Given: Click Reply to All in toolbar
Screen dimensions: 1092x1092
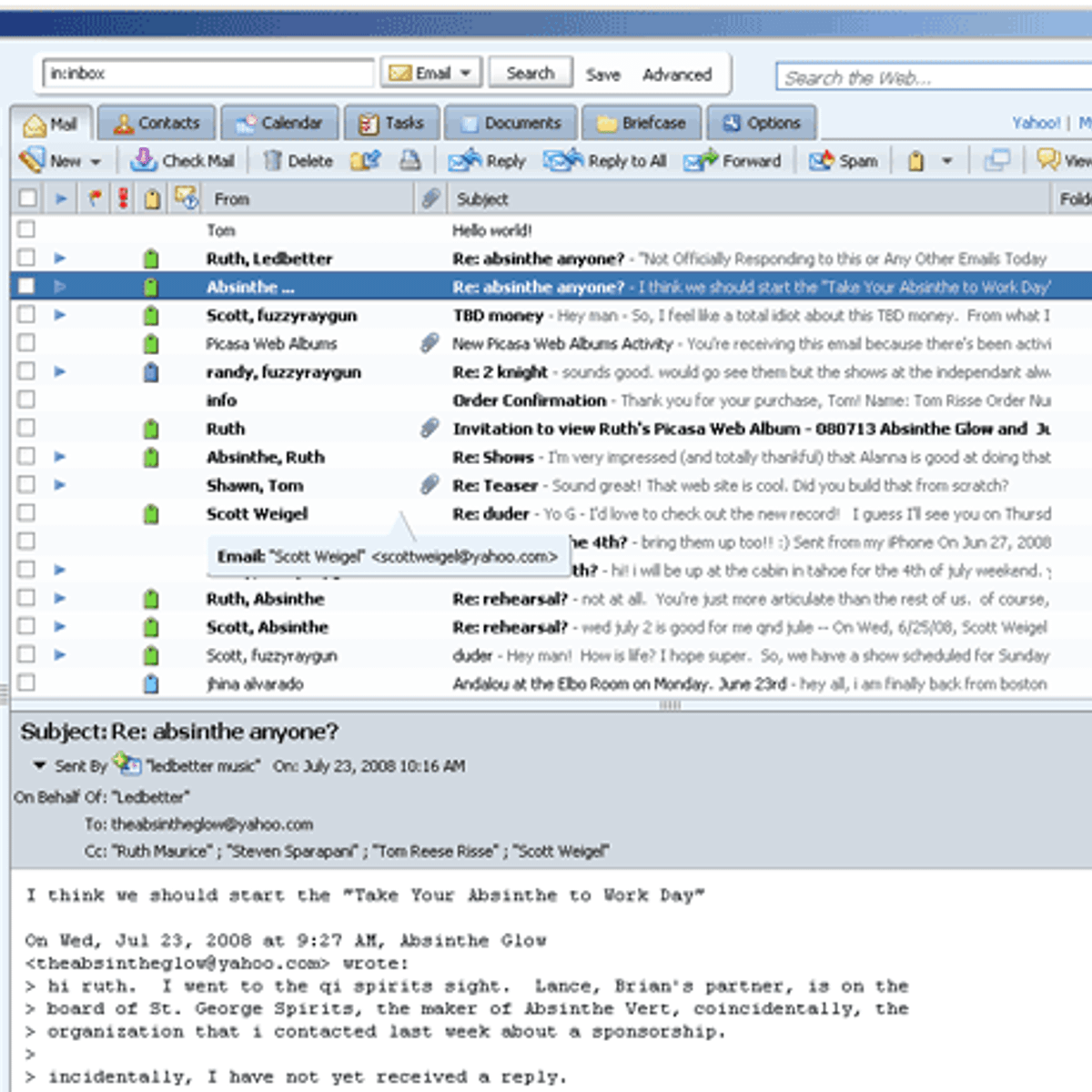Looking at the screenshot, I should 605,161.
